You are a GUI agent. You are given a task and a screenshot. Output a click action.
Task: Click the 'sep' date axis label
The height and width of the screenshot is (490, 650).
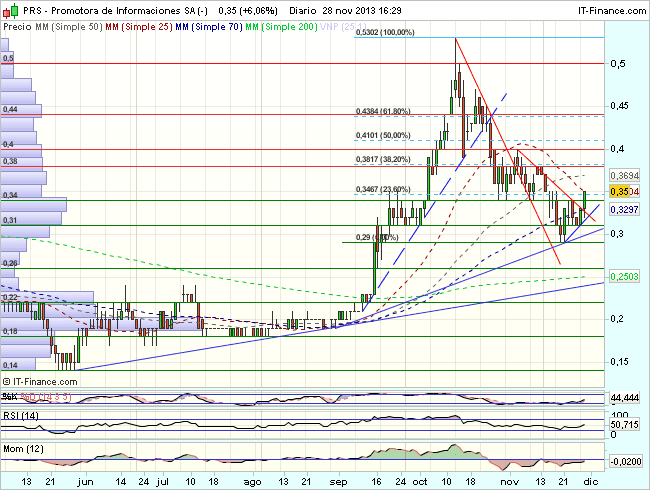click(338, 482)
